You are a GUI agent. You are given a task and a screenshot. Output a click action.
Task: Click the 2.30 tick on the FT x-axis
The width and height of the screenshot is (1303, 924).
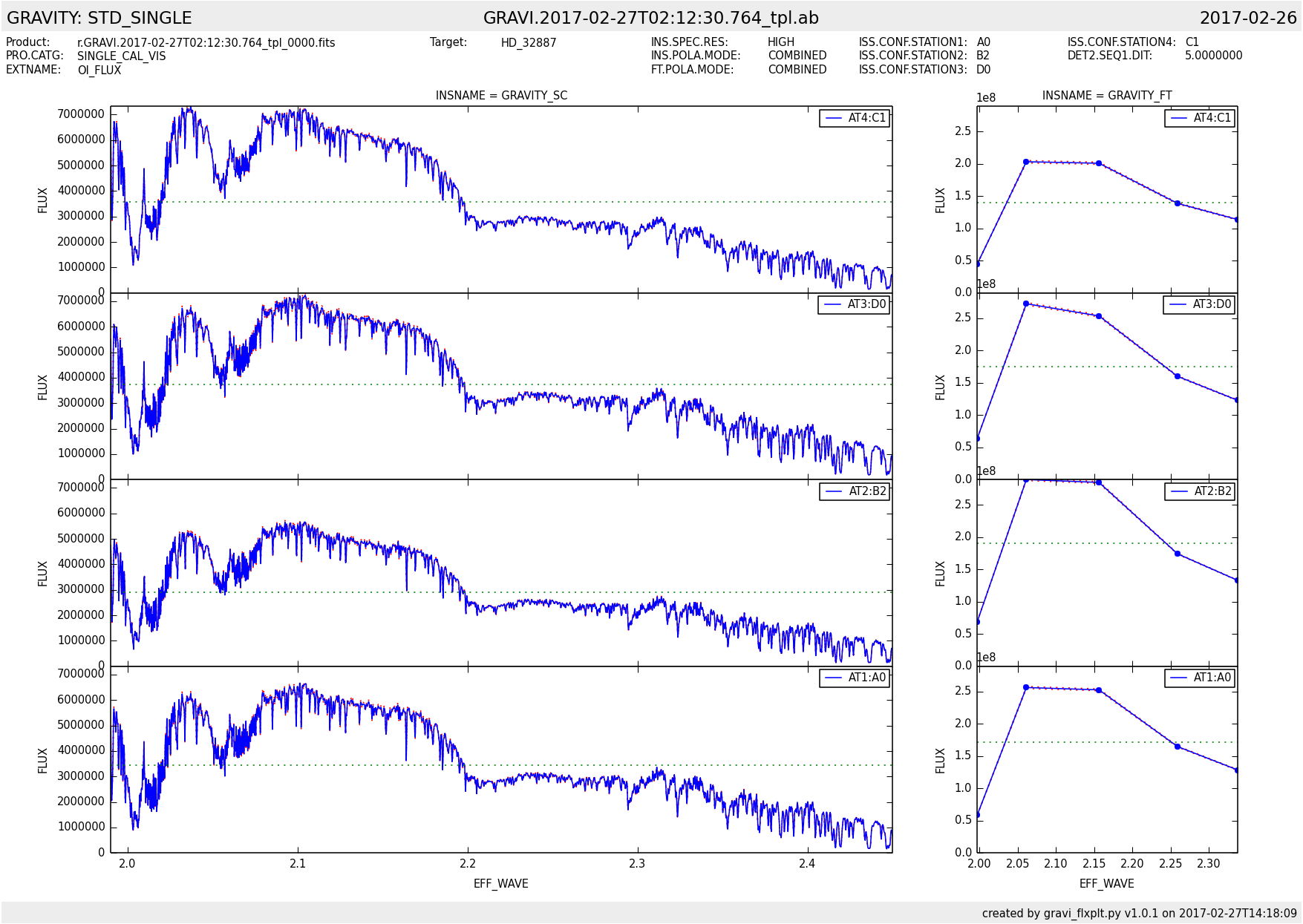point(1209,864)
